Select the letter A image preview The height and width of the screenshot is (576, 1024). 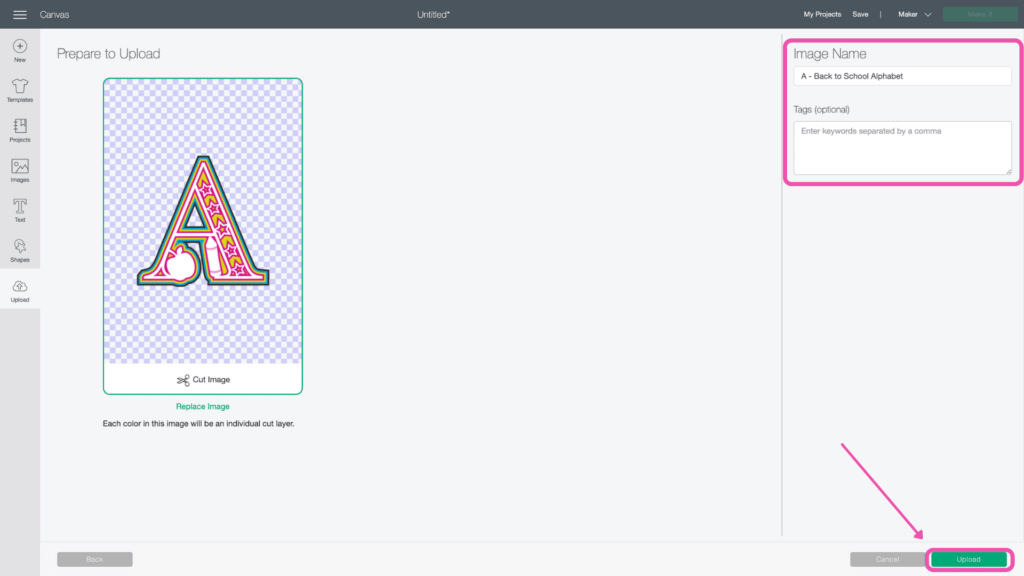tap(202, 221)
